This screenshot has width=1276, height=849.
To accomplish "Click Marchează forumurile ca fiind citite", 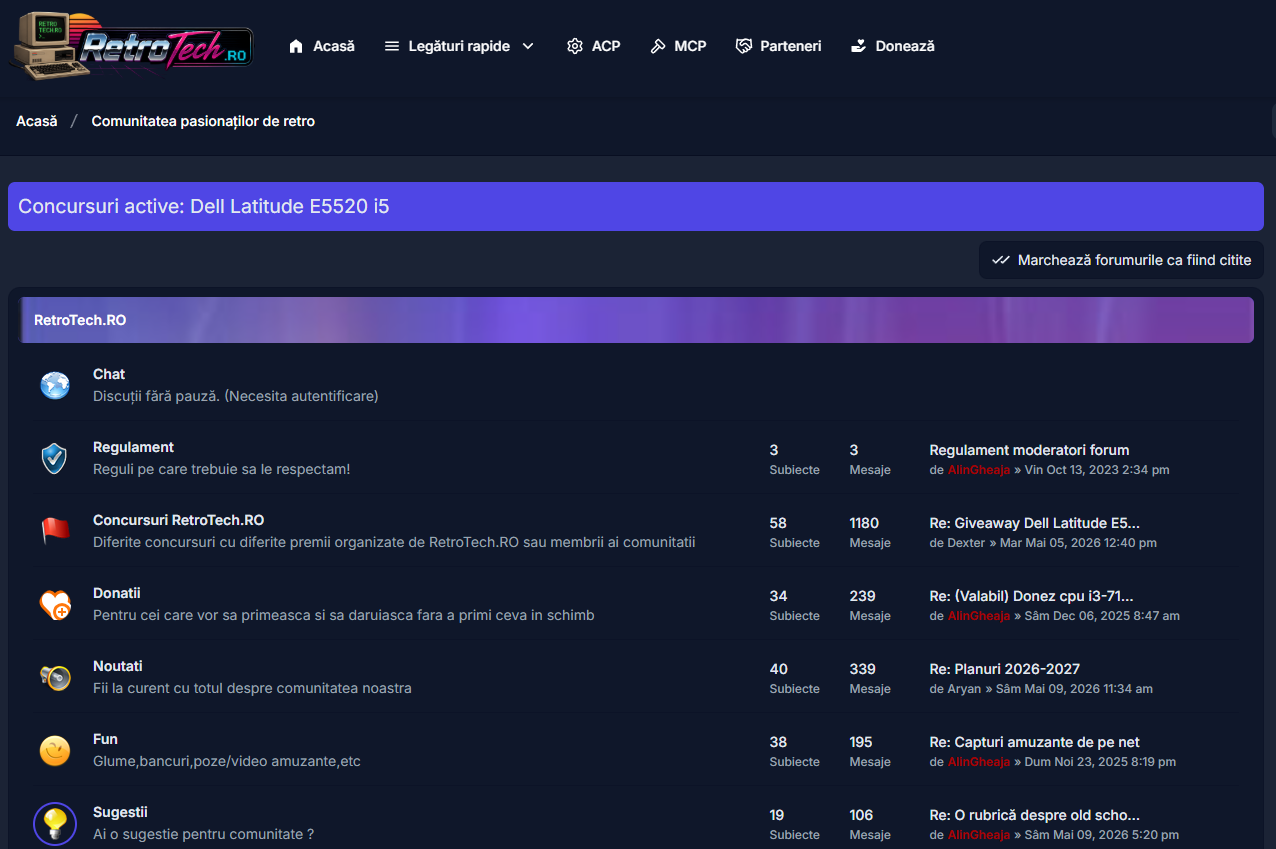I will 1121,260.
